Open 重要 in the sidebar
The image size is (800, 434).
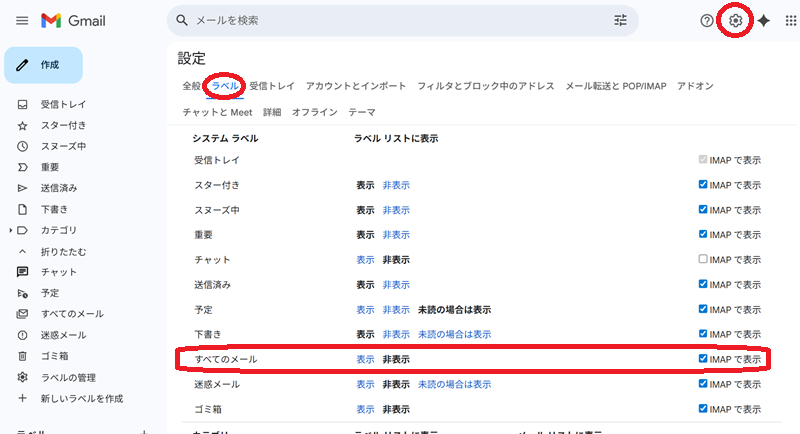click(x=50, y=167)
